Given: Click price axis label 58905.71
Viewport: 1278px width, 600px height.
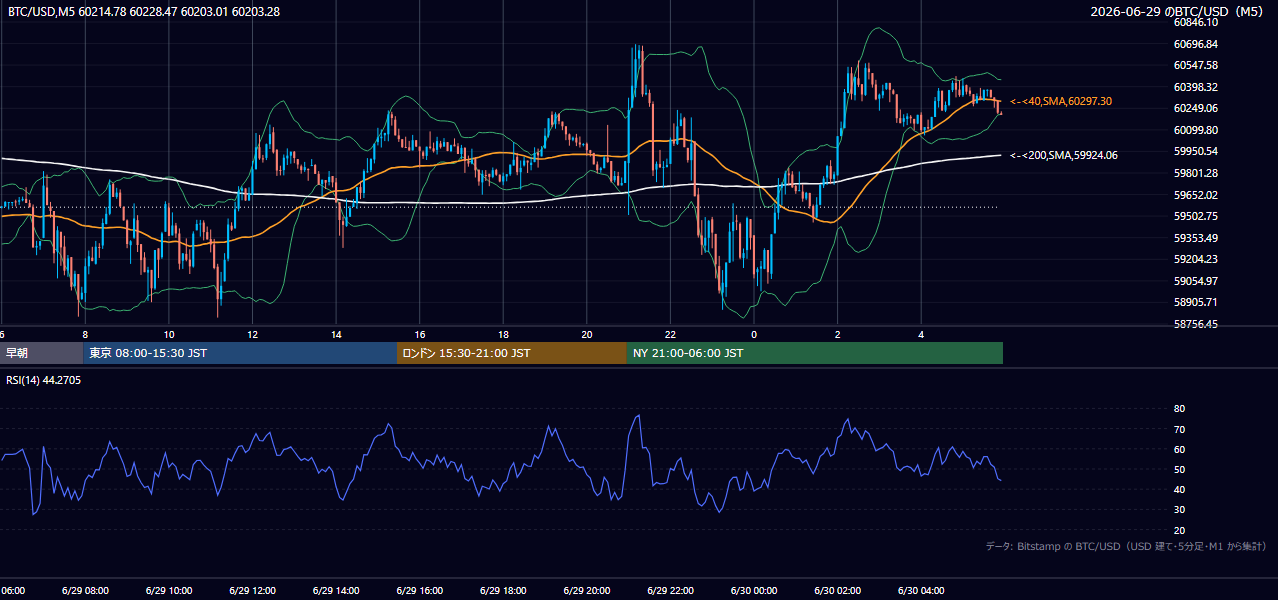Looking at the screenshot, I should pos(1196,302).
